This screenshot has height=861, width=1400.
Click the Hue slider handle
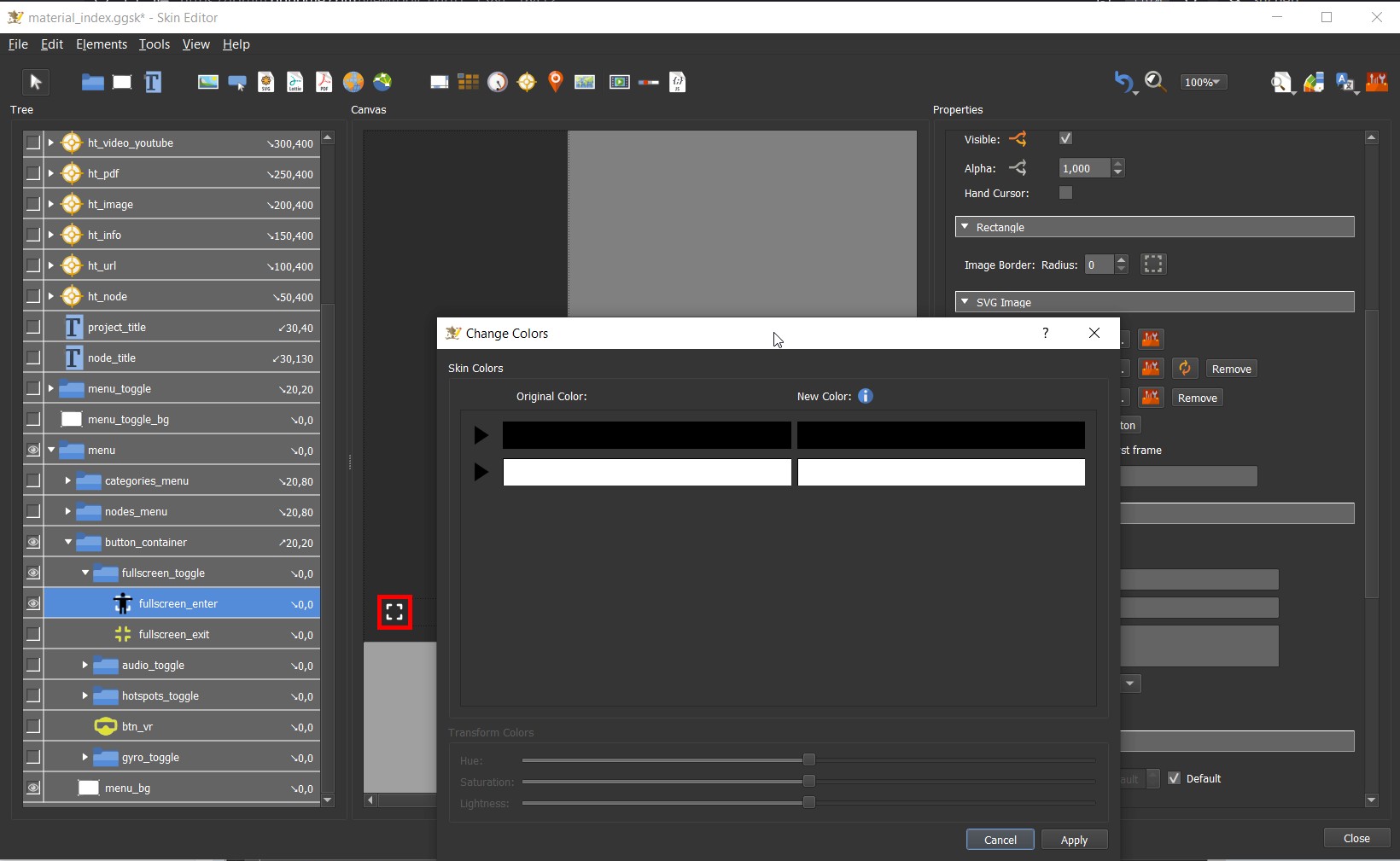808,759
